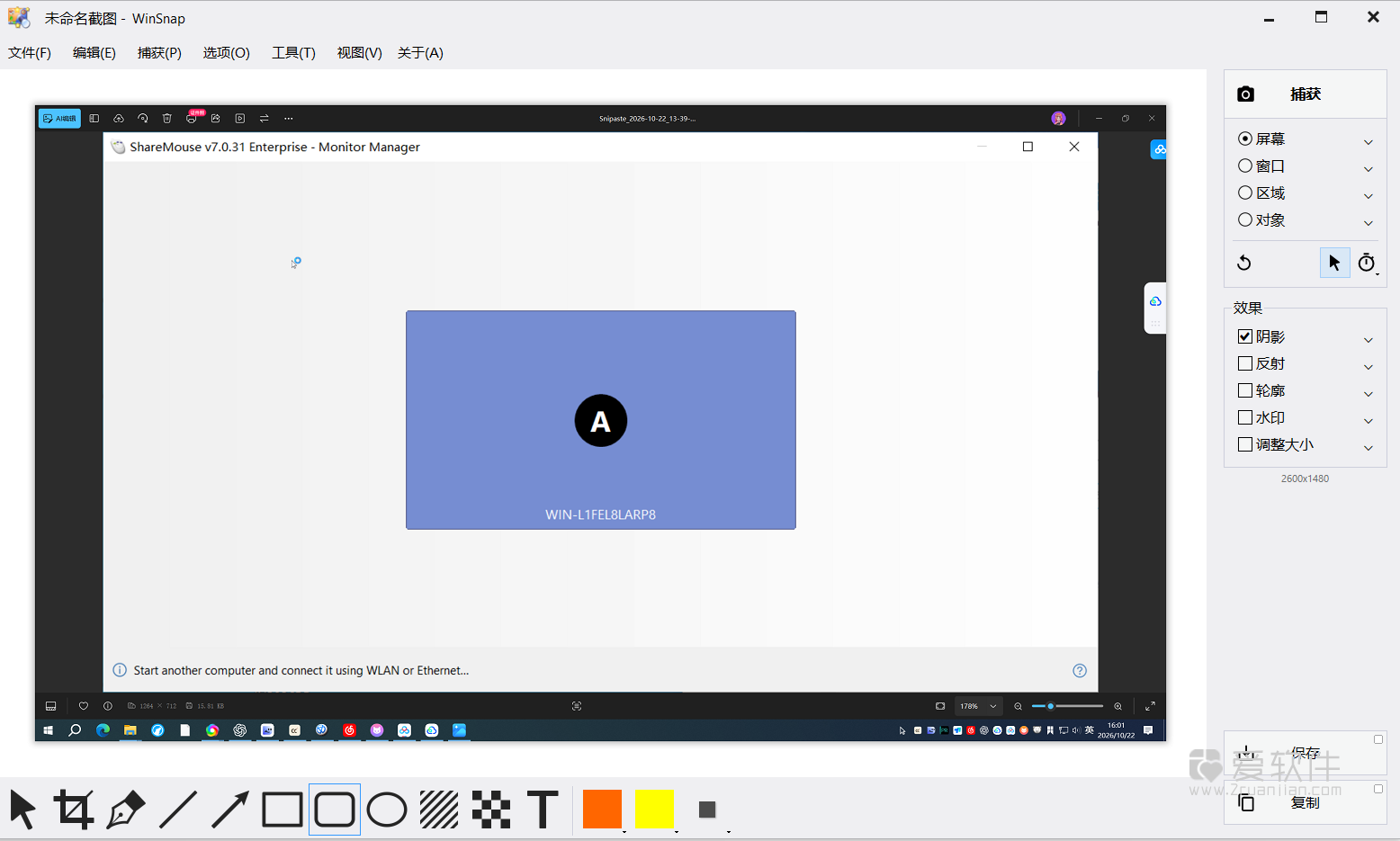This screenshot has width=1400, height=841.
Task: Pick the arrow drawing tool
Action: [x=230, y=810]
